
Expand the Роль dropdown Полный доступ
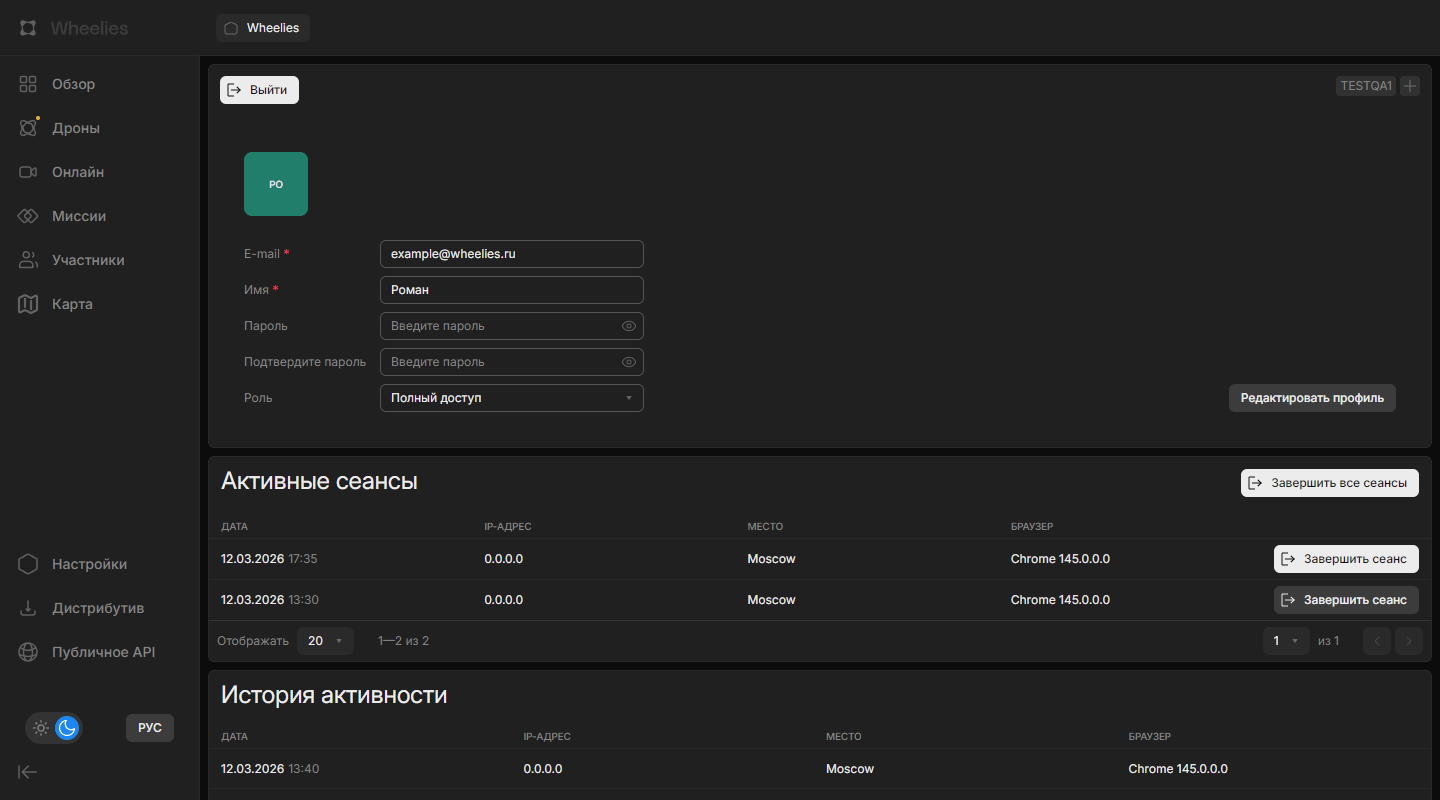click(x=512, y=398)
